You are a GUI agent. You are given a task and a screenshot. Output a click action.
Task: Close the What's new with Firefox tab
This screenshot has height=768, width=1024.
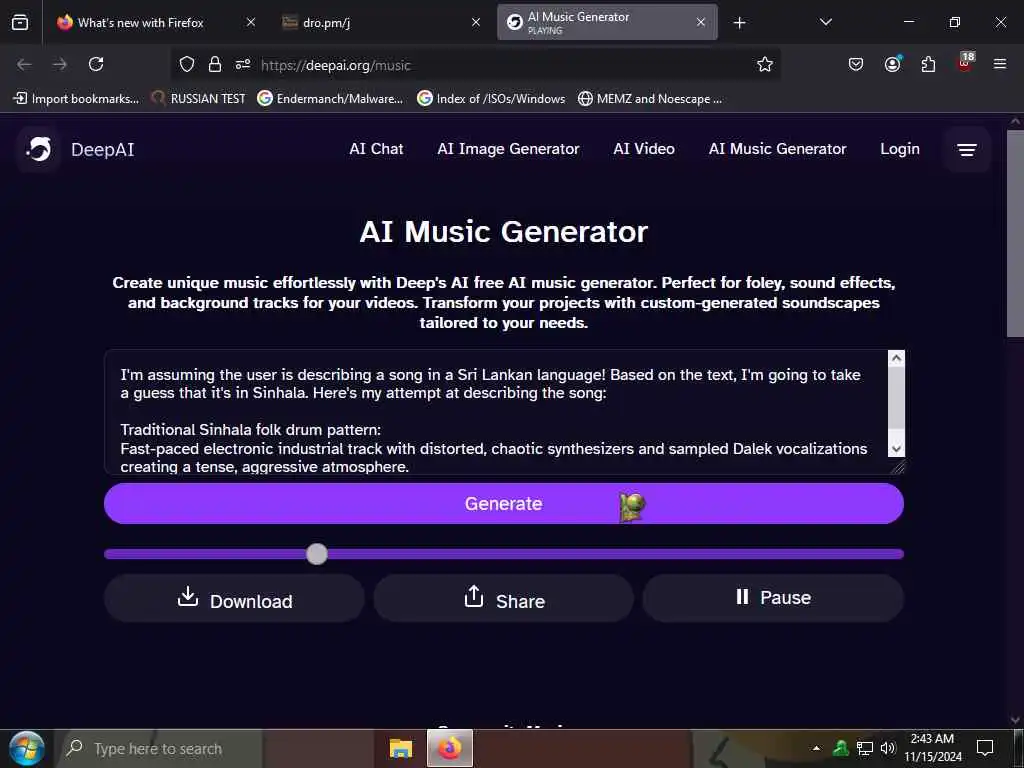pos(251,22)
